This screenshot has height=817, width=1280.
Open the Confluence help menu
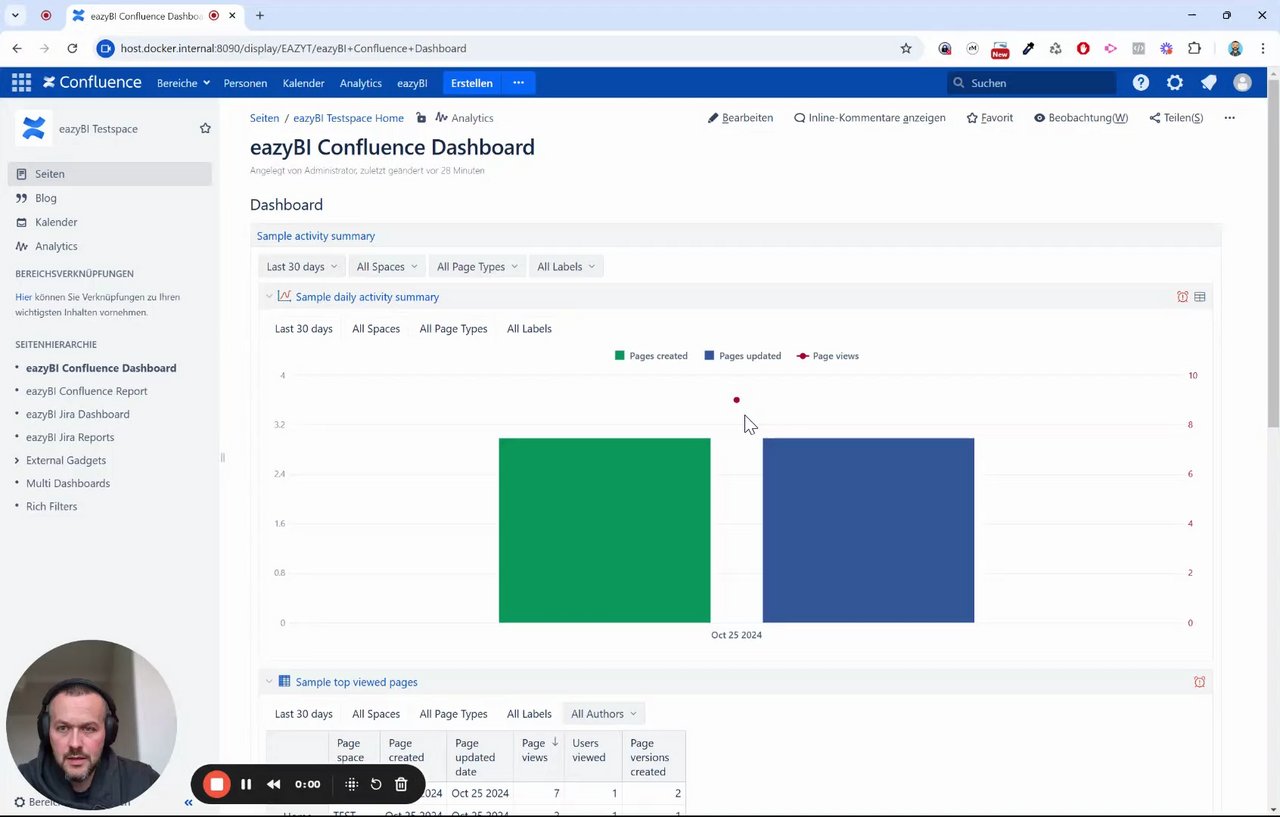tap(1141, 83)
